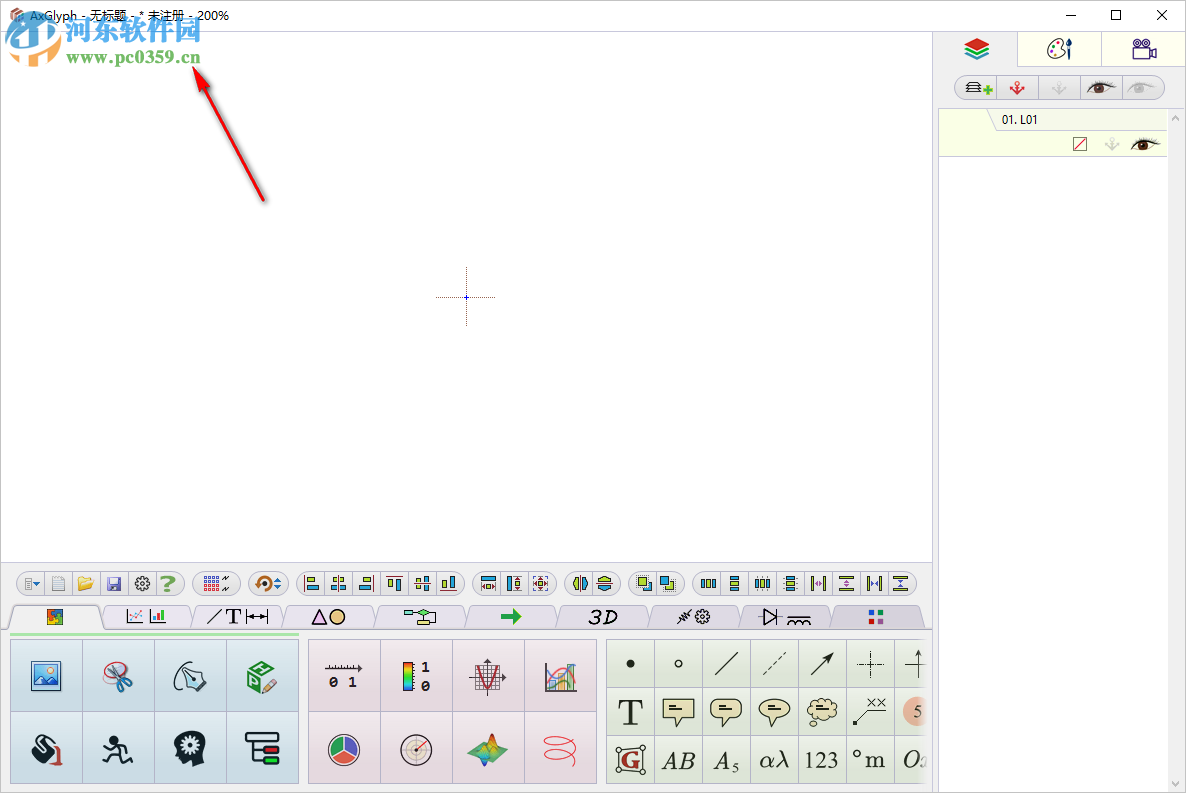Insert a number axis ruler
1186x793 pixels.
(344, 676)
